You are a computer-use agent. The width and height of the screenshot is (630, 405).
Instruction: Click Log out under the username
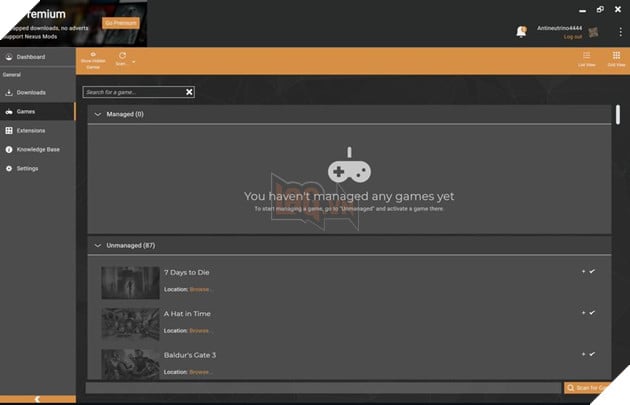point(573,37)
